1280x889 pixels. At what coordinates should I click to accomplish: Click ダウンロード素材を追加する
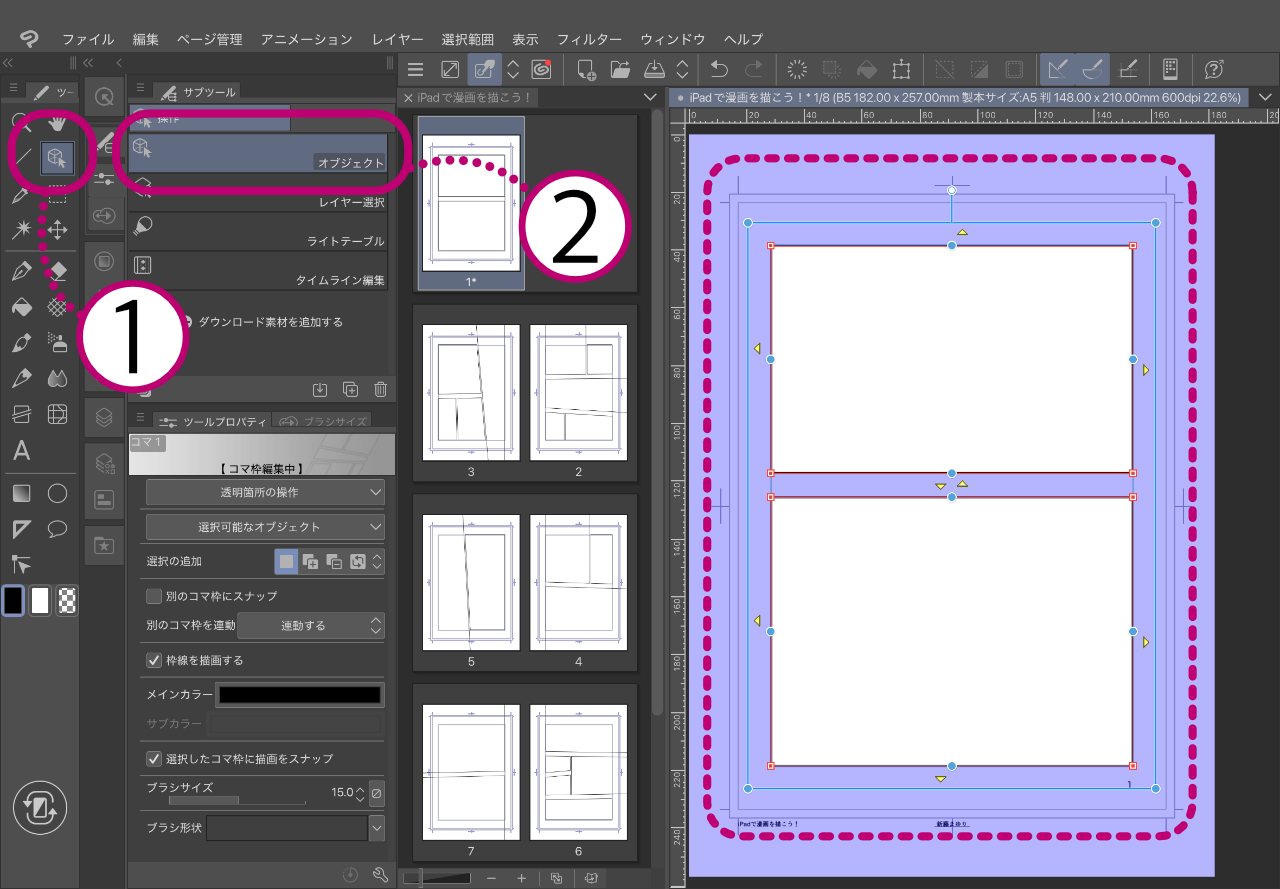(270, 322)
